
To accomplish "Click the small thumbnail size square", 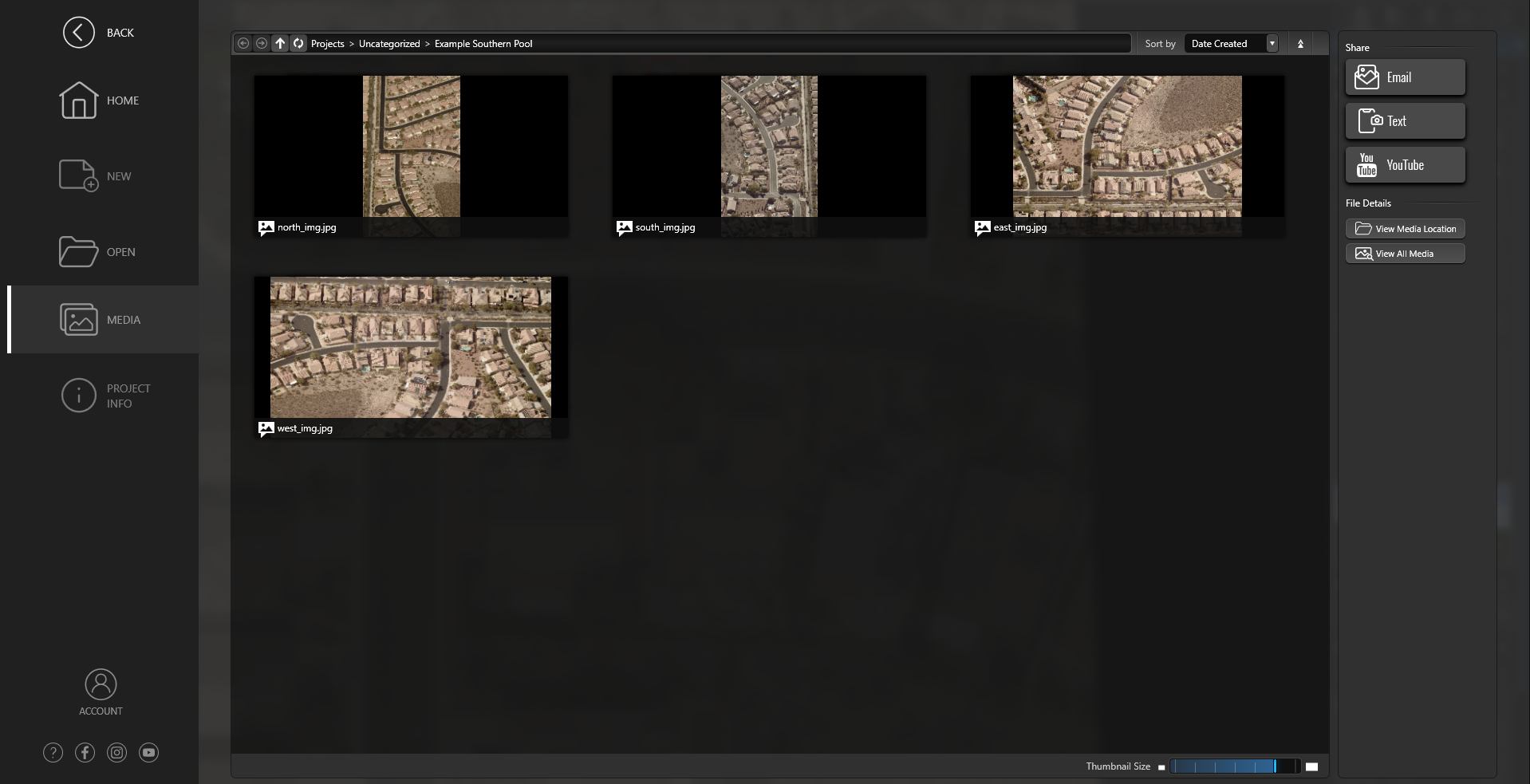I will (x=1161, y=766).
